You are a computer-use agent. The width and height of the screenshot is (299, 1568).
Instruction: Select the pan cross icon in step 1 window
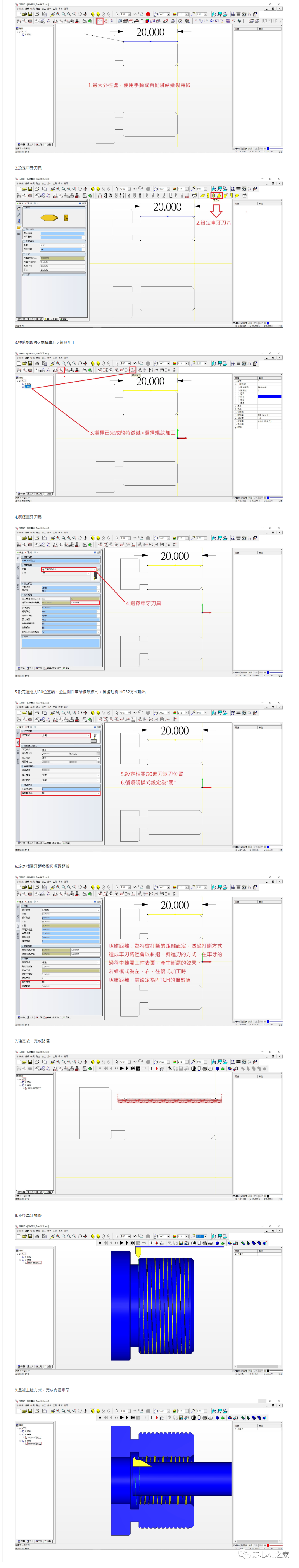(x=85, y=15)
